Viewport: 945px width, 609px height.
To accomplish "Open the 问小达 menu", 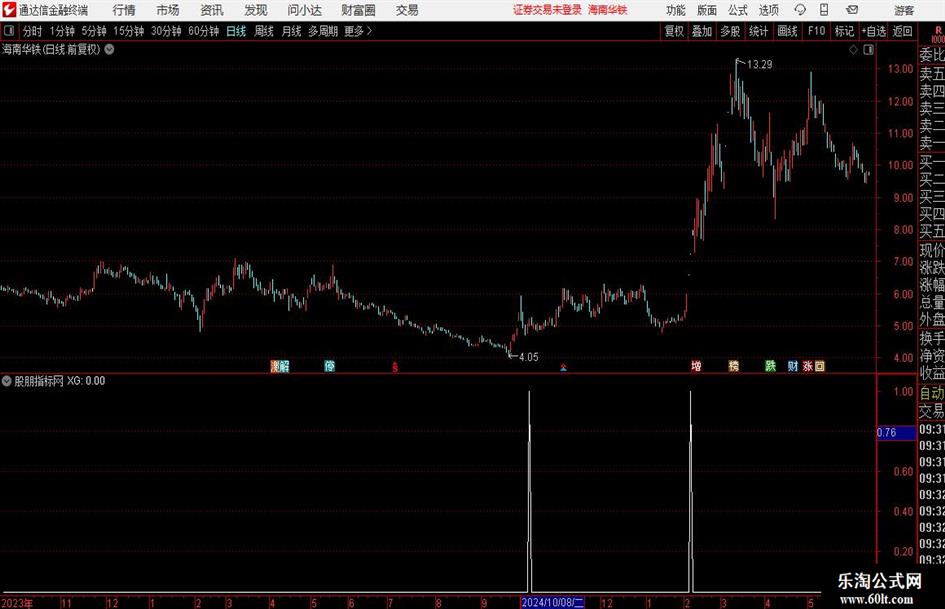I will (304, 10).
